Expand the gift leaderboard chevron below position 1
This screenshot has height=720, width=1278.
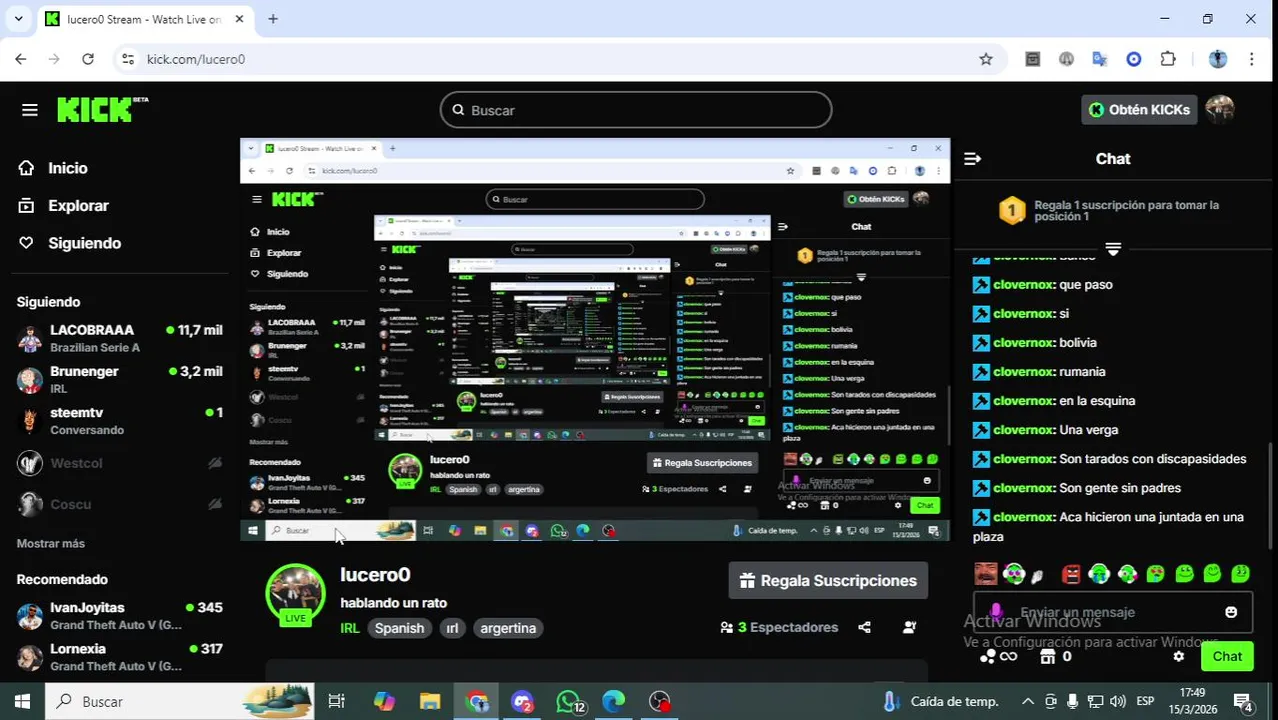[x=1113, y=249]
